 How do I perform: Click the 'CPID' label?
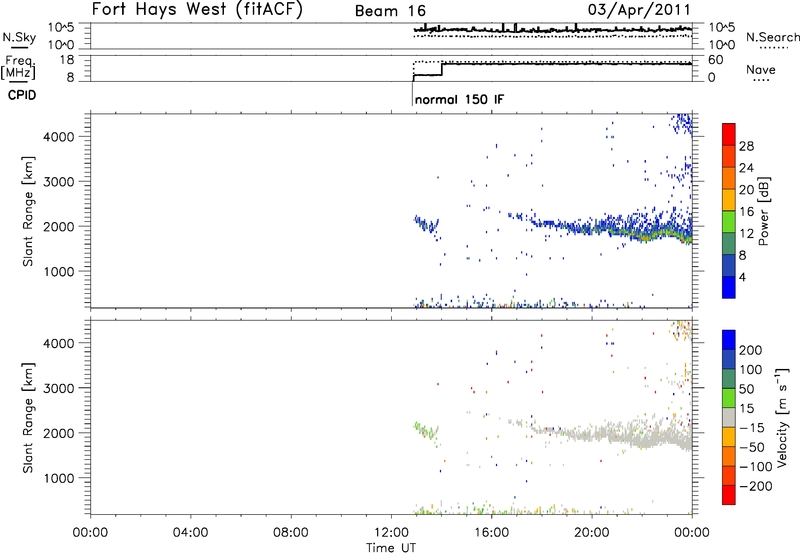[x=22, y=95]
